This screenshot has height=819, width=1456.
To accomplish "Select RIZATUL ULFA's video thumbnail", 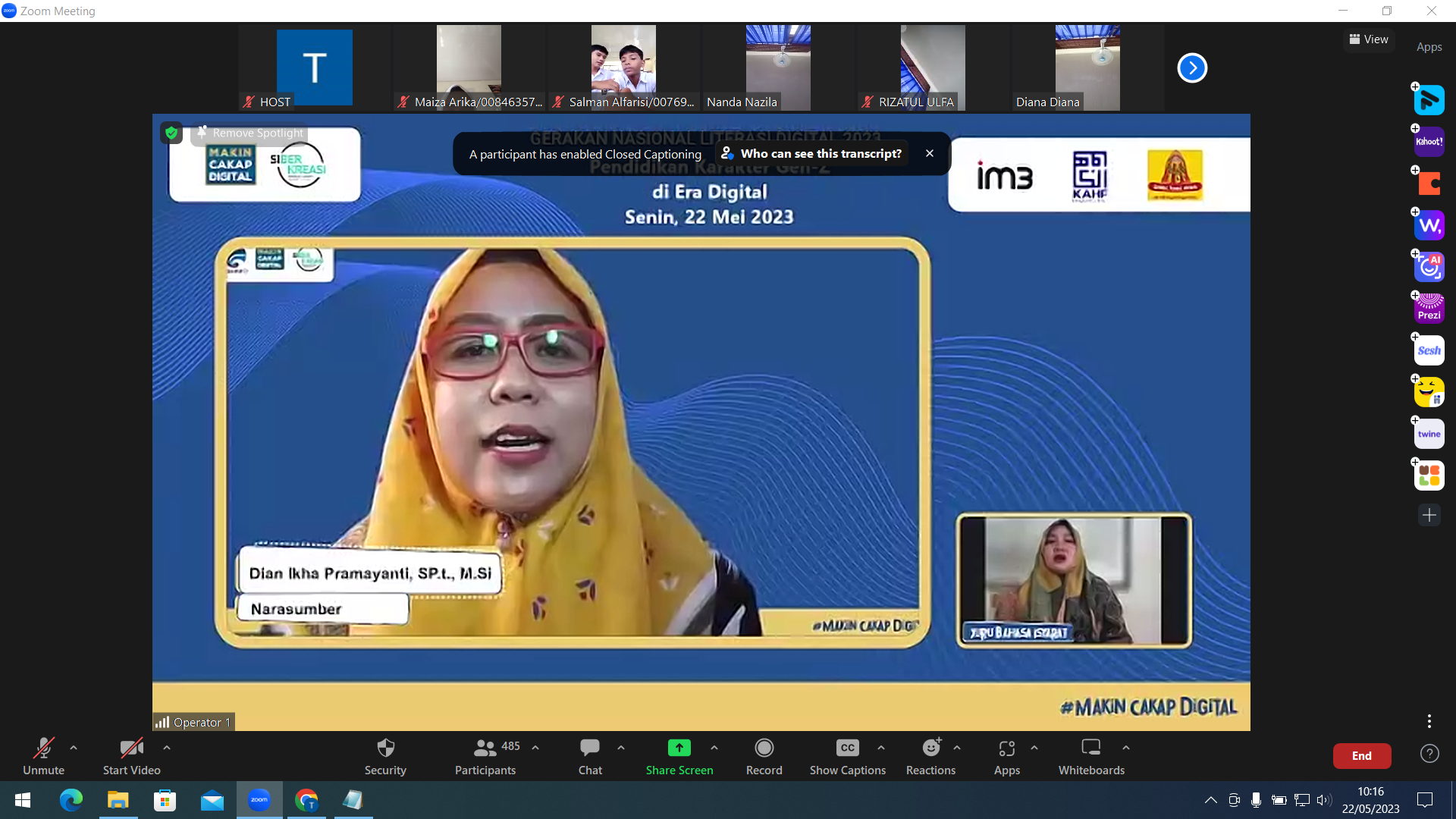I will (x=933, y=67).
